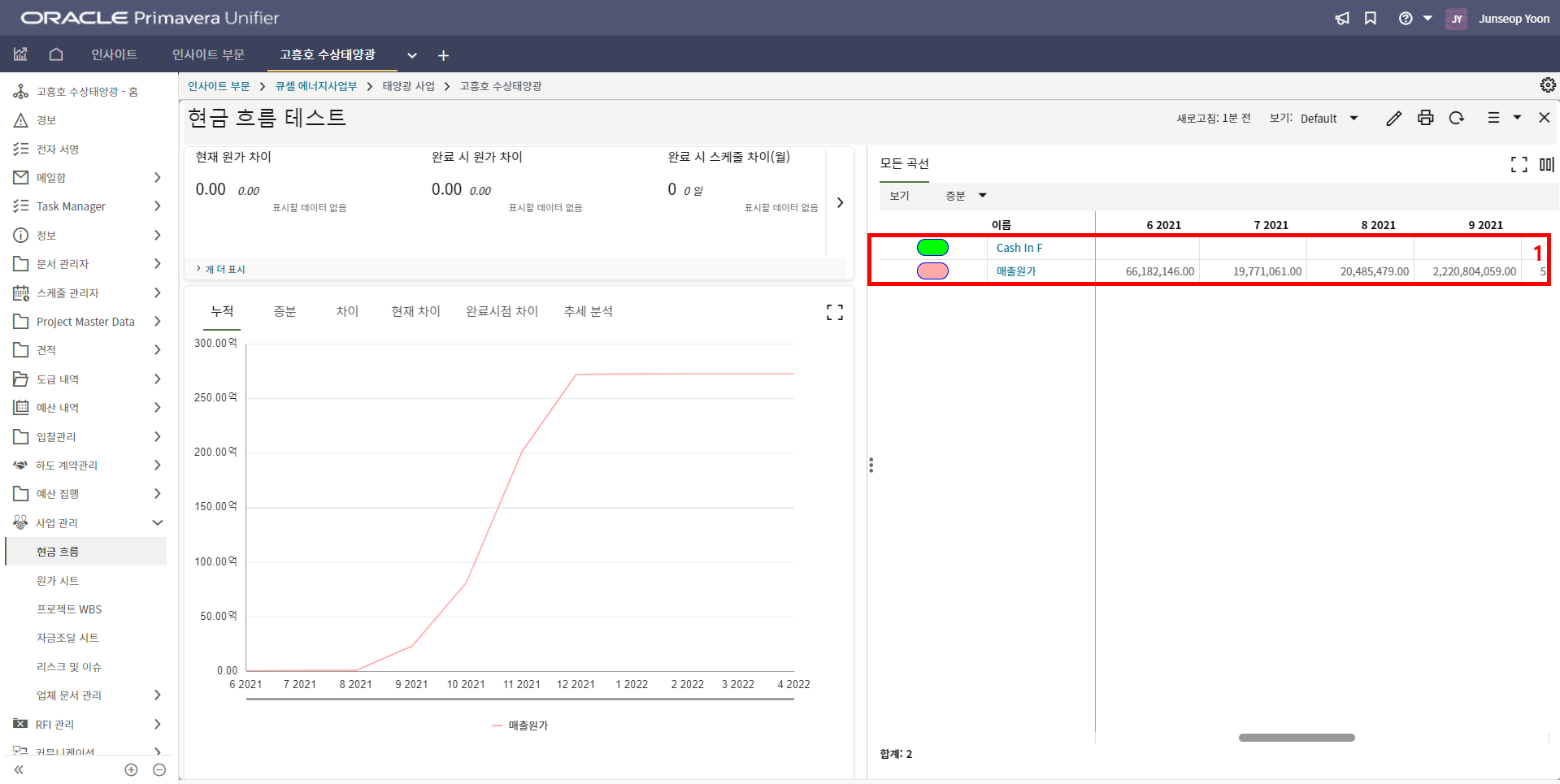Screen dimensions: 1560x784
Task: Click the 큐셀 에너지사업부 breadcrumb link
Action: (315, 86)
